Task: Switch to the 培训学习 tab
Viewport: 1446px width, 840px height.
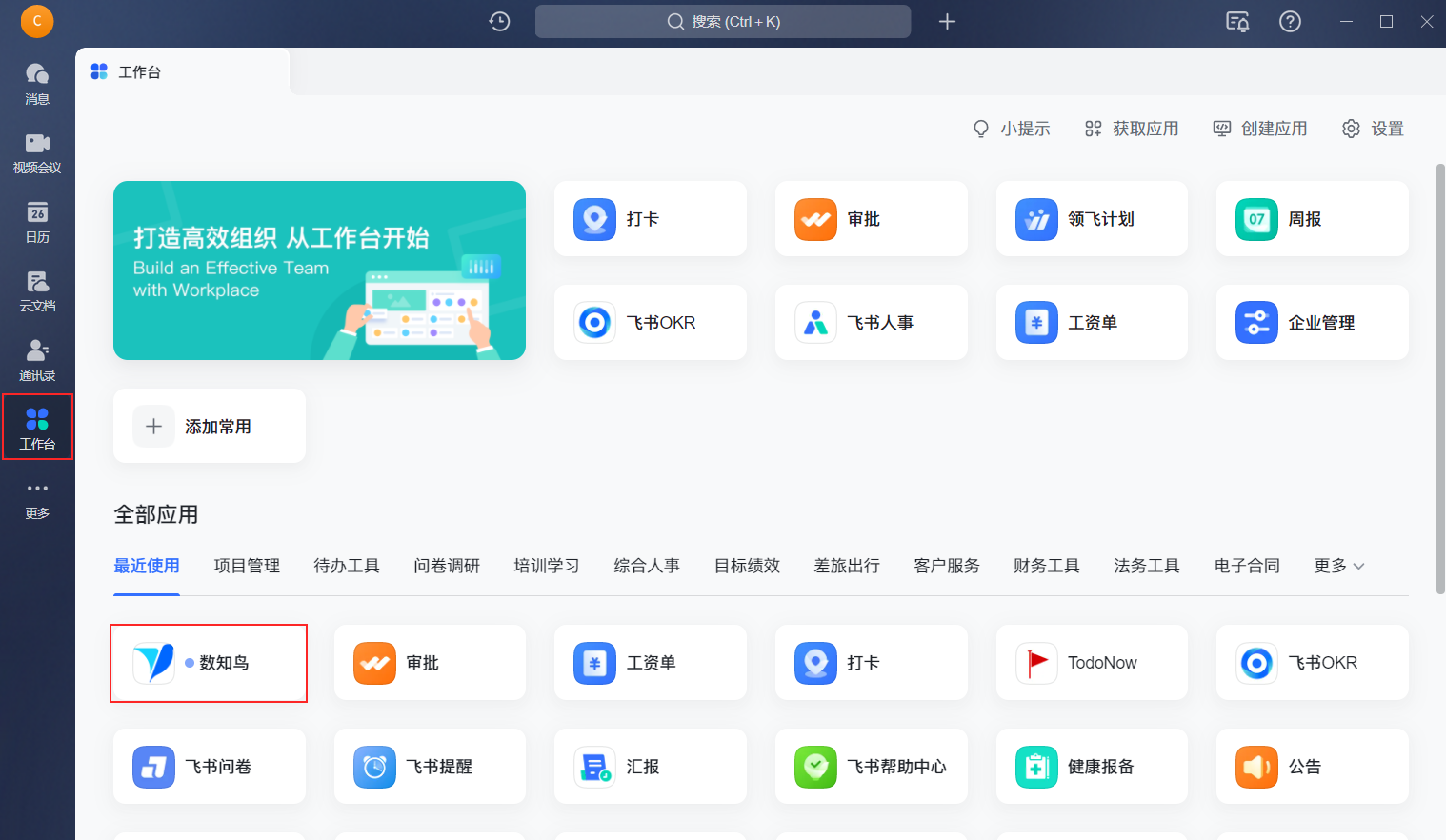Action: coord(547,566)
